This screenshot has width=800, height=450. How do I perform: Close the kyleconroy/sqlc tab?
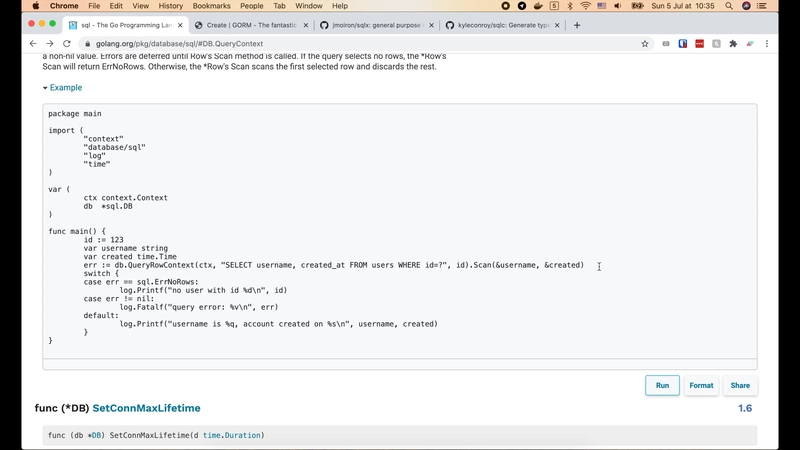coord(559,25)
